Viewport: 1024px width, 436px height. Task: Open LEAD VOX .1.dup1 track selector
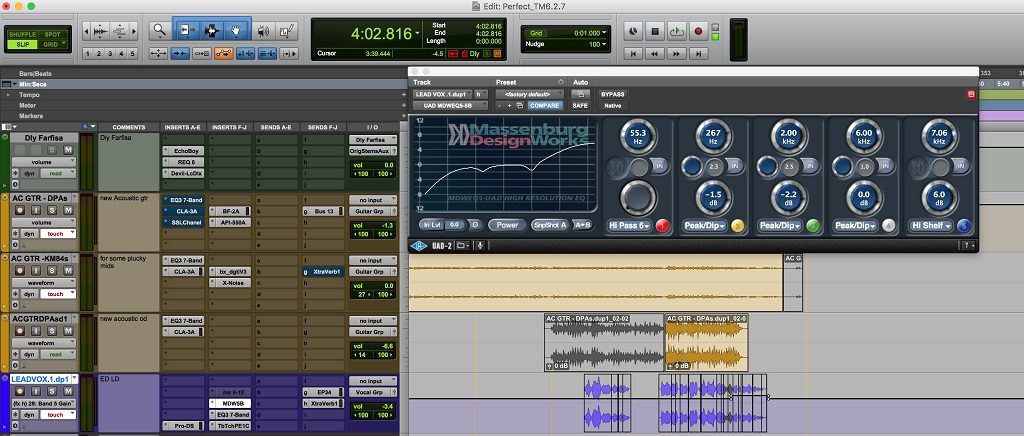443,95
